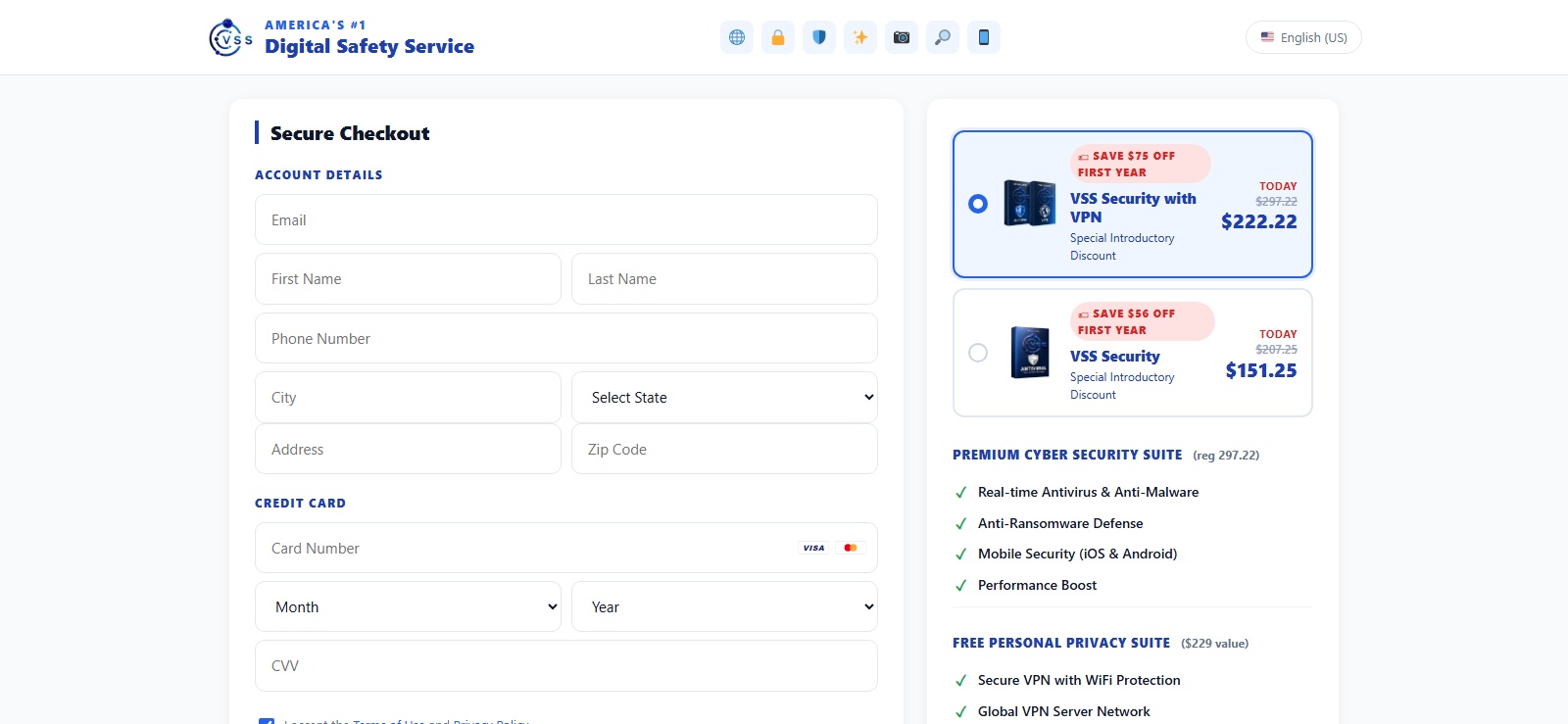This screenshot has height=724, width=1568.
Task: Click the green check beside Anti-Ransomware Defense
Action: click(x=960, y=524)
